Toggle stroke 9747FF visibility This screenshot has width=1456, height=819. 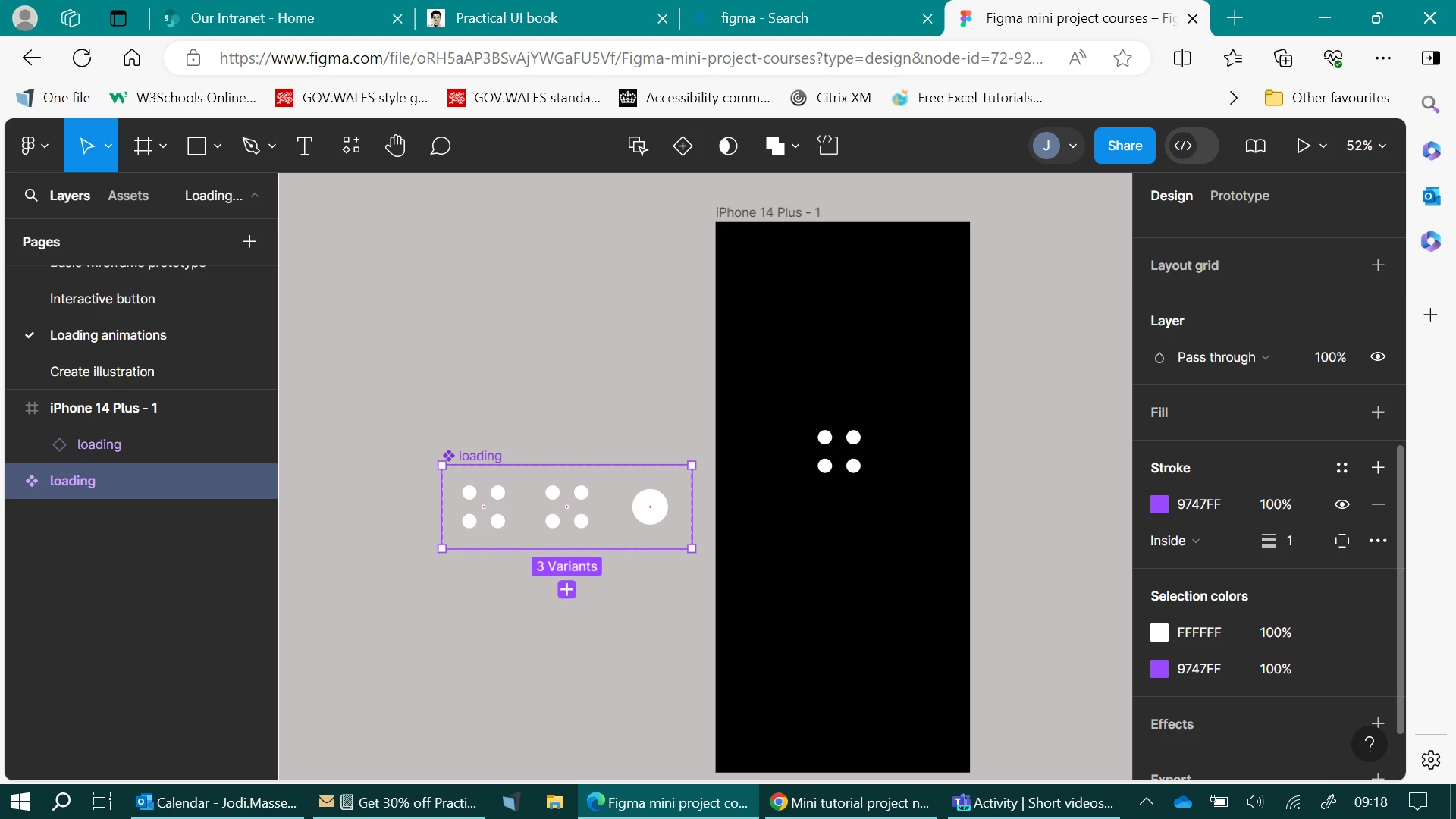click(x=1341, y=504)
